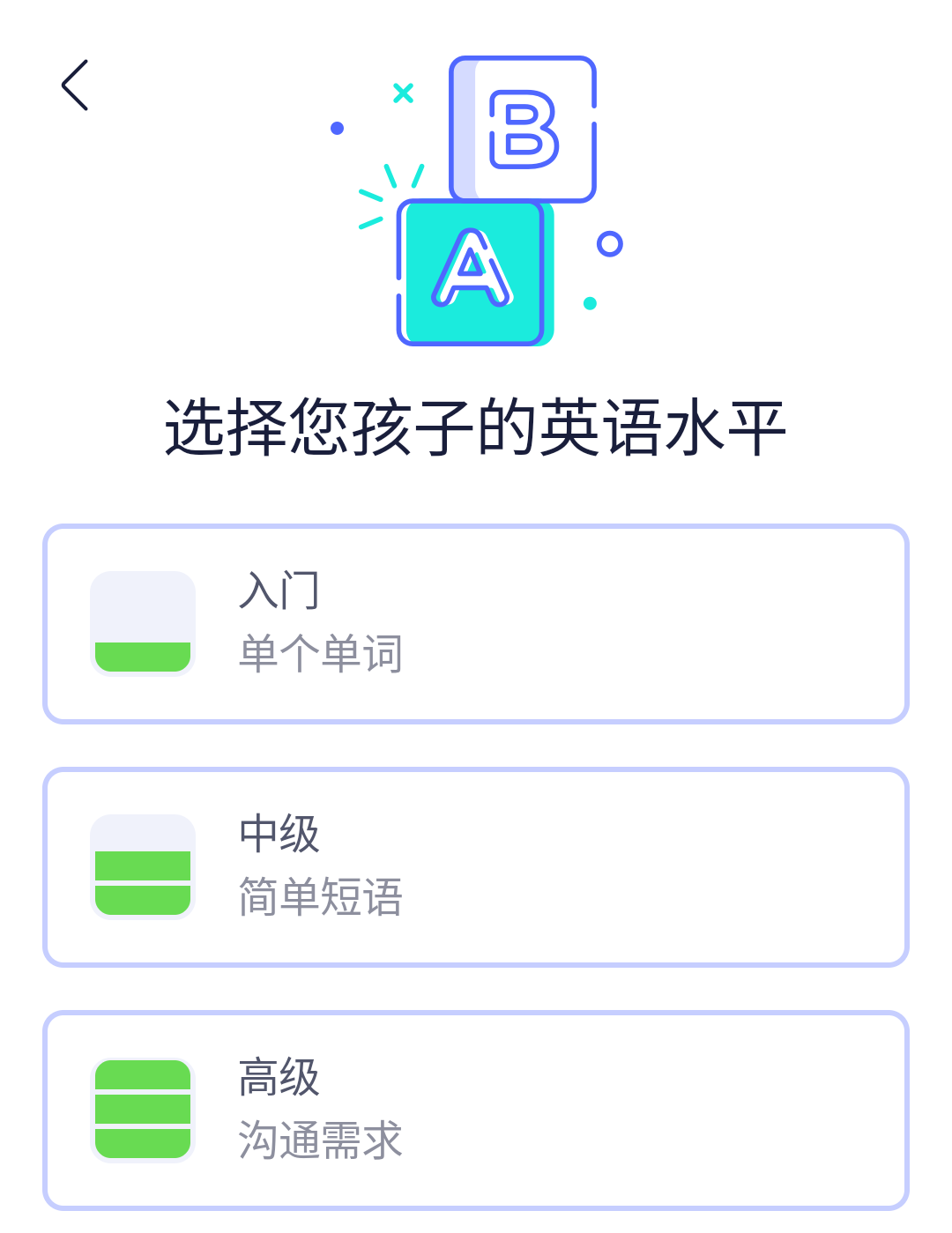Viewport: 952px width, 1233px height.
Task: Select the 高级 level option
Action: coord(279,1077)
